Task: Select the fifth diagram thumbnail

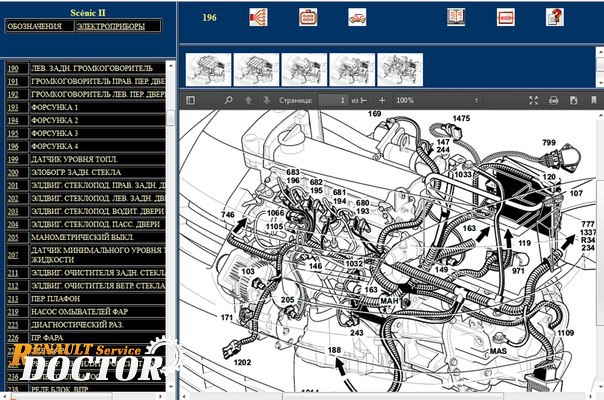Action: [400, 69]
